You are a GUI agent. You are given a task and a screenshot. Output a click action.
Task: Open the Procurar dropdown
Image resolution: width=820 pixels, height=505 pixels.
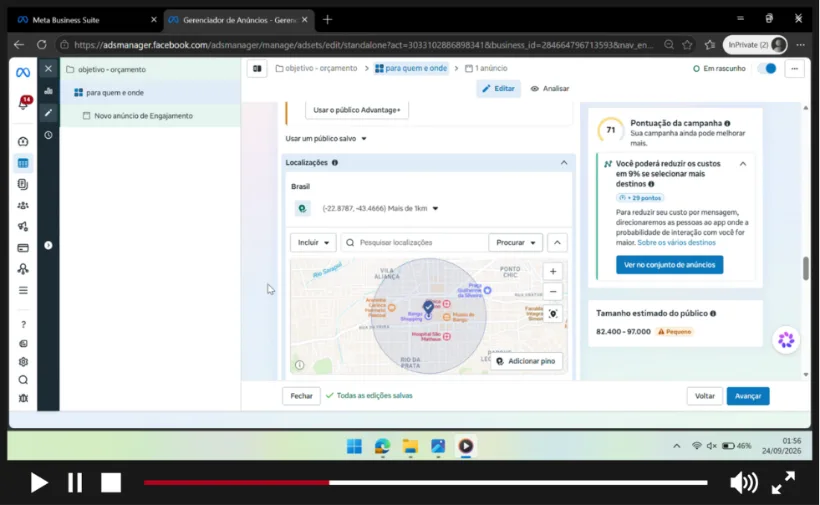515,243
